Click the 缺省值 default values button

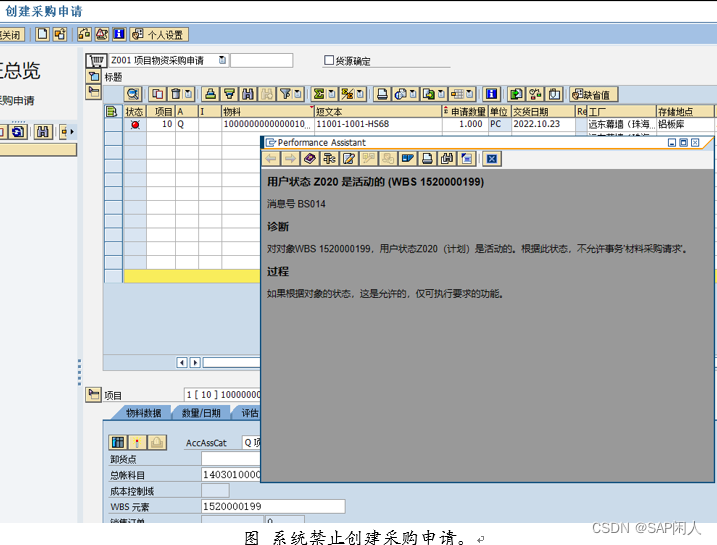click(594, 95)
